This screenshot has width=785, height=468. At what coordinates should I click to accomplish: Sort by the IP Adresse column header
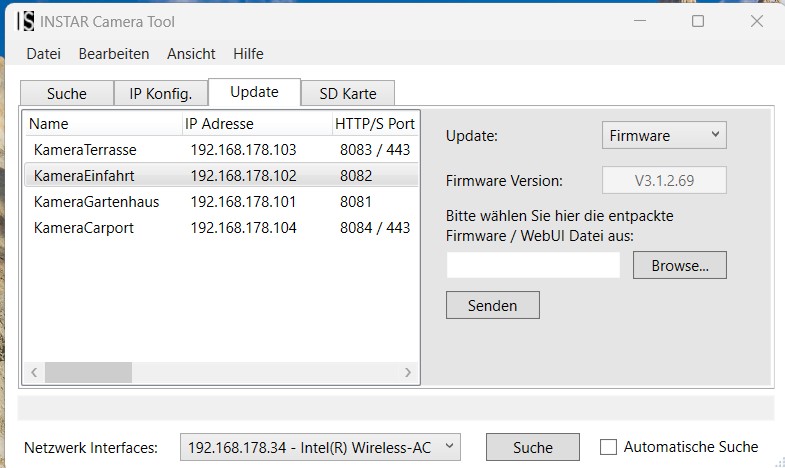coord(257,124)
